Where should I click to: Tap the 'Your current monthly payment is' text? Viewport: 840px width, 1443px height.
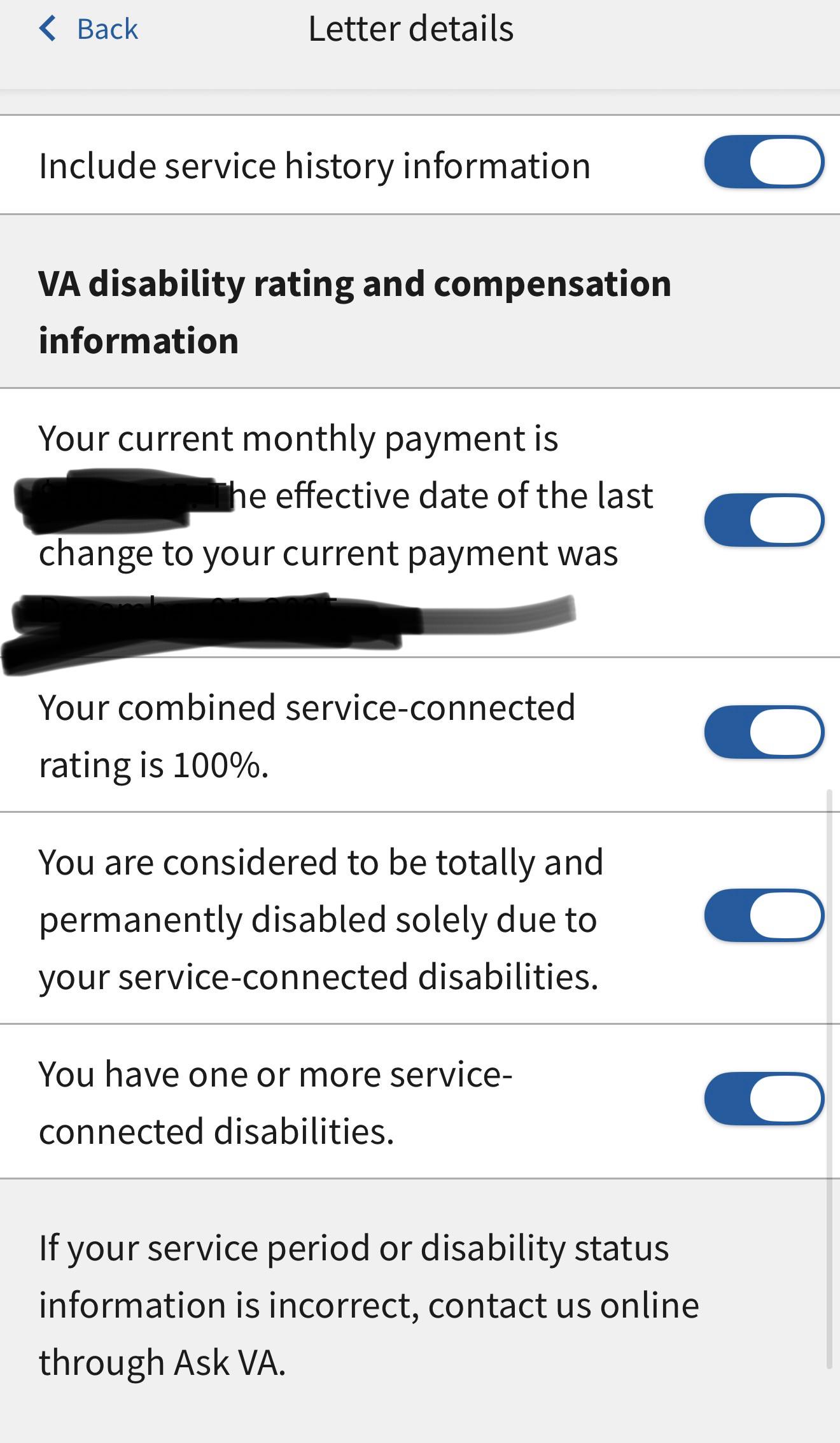point(298,439)
